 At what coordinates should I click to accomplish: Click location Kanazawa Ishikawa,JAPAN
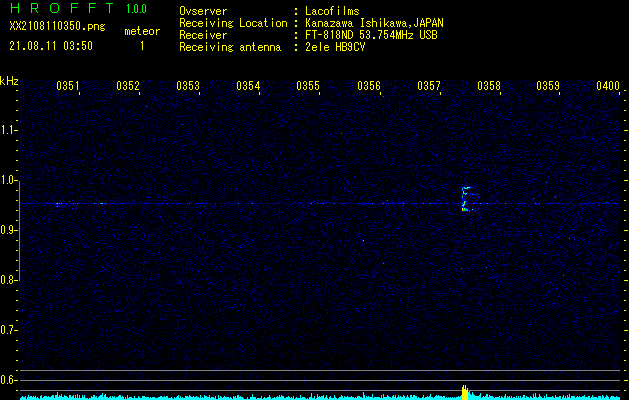(x=374, y=23)
